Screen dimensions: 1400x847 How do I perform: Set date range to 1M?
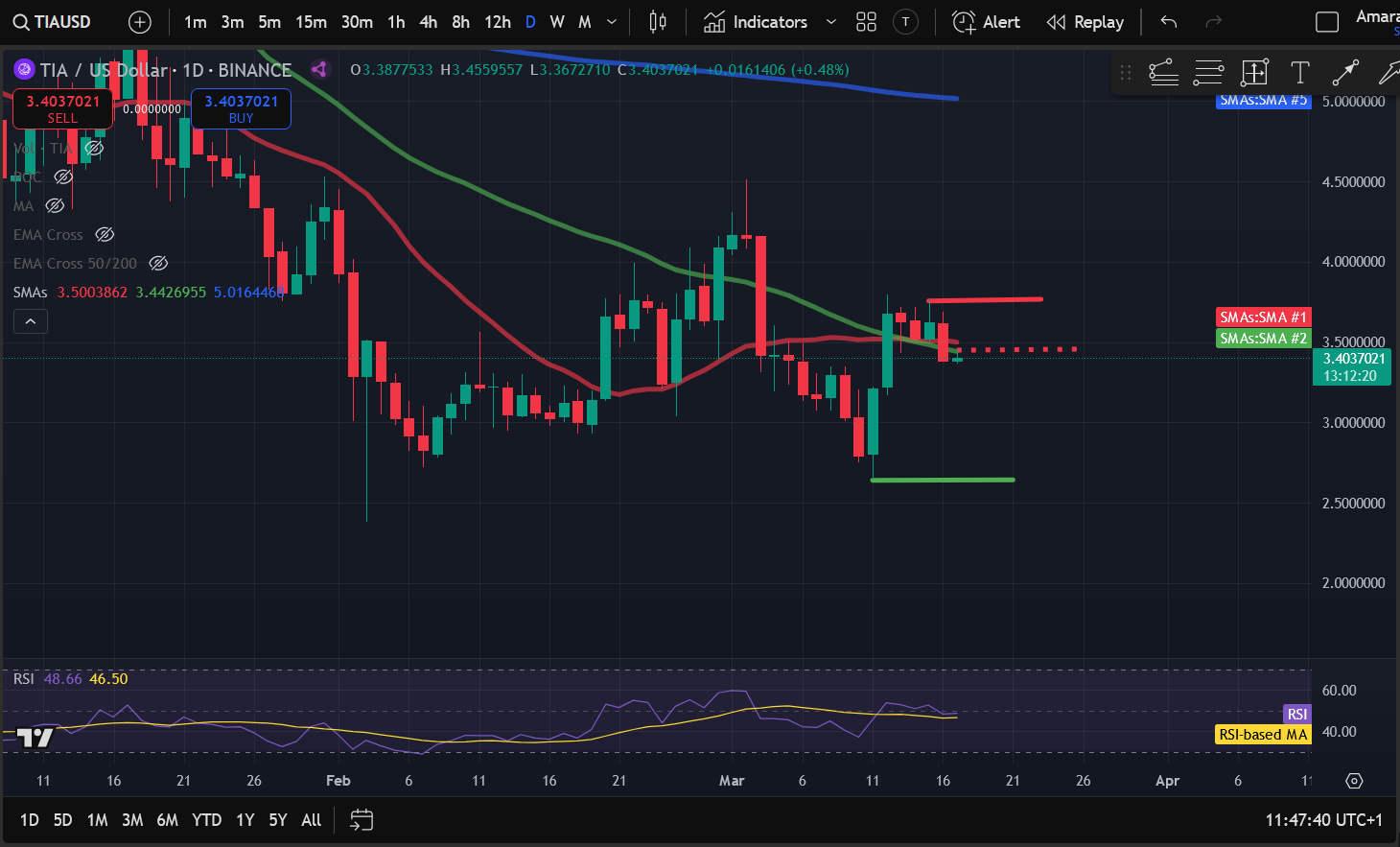pyautogui.click(x=97, y=820)
